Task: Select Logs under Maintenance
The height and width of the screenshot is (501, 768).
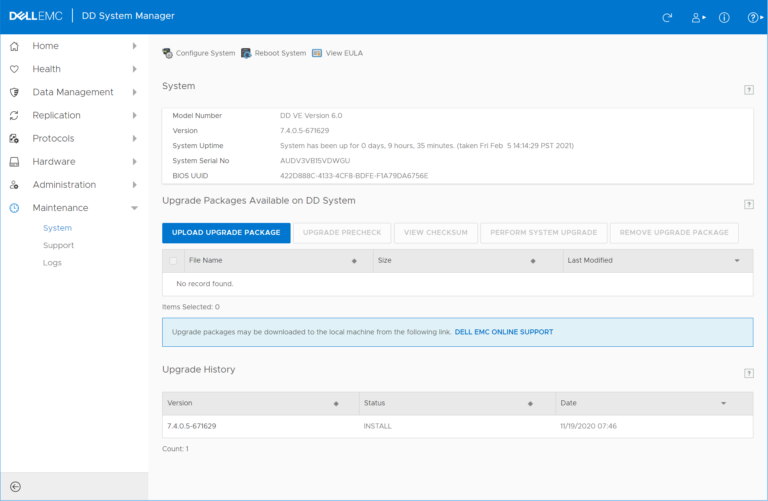Action: click(x=52, y=263)
